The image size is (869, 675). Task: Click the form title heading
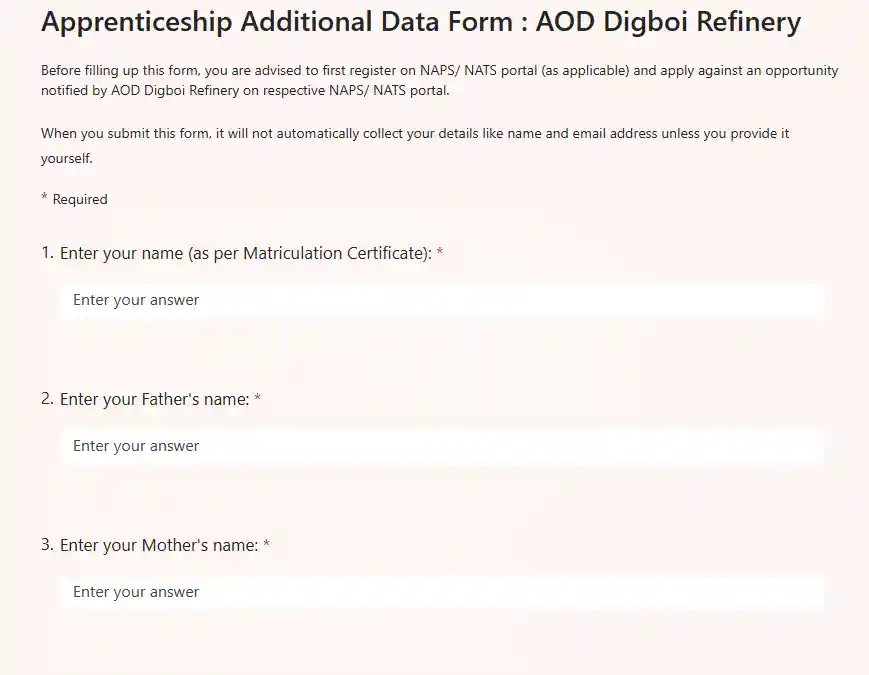[420, 23]
